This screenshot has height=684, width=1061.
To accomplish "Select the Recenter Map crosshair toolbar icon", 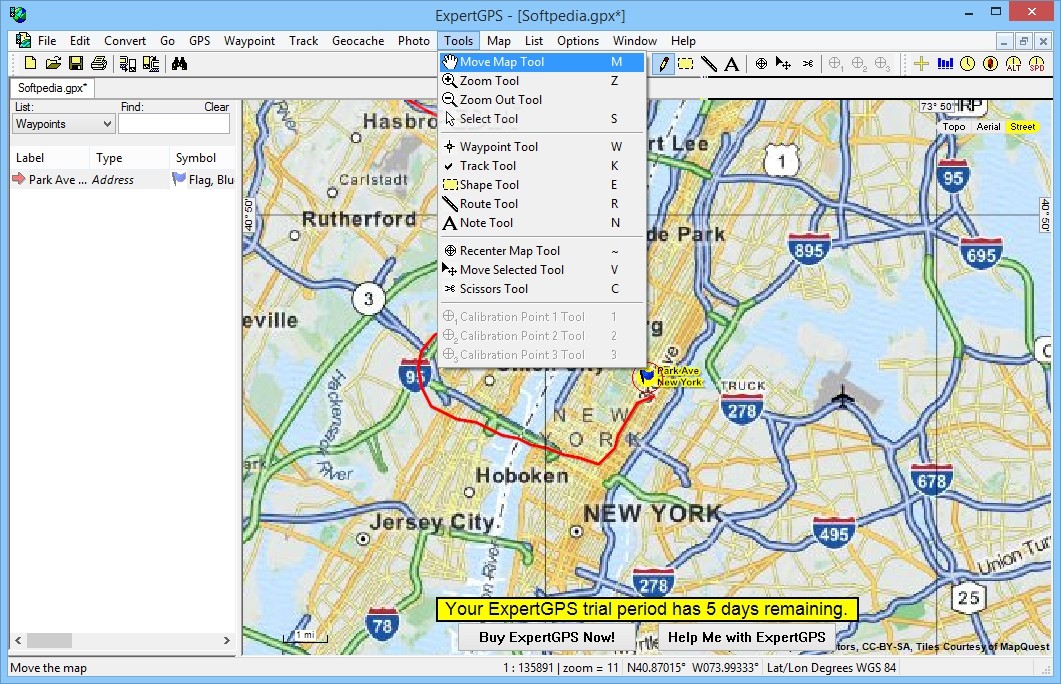I will pyautogui.click(x=761, y=64).
